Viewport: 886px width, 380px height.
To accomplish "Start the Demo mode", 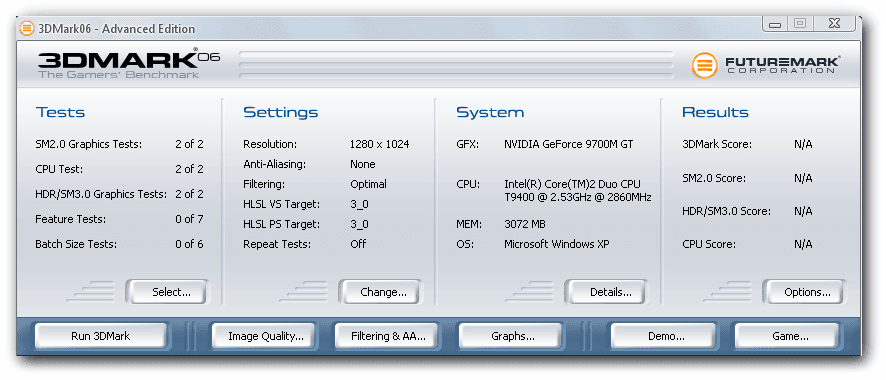I will (x=663, y=336).
